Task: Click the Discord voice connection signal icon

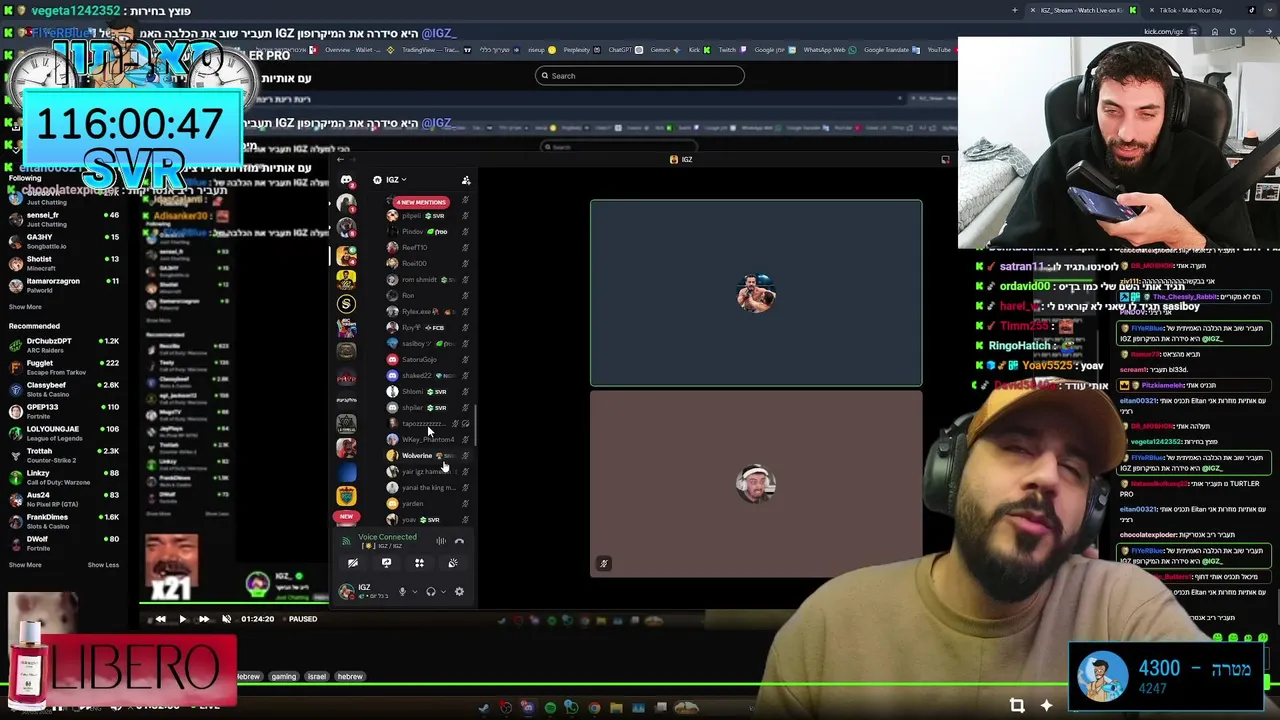Action: point(346,541)
